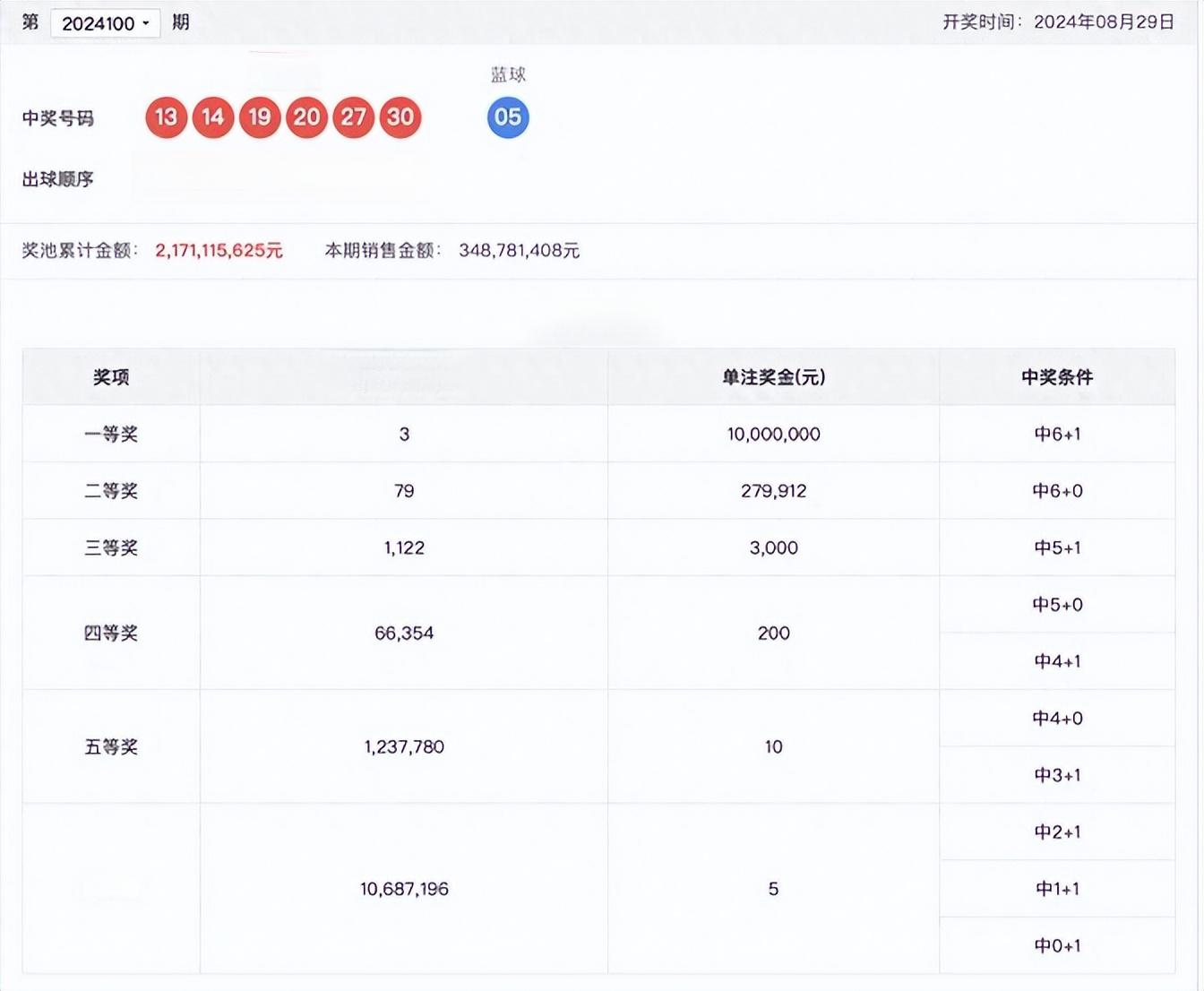Screen dimensions: 1204x991
Task: Click the 中奖号码 label
Action: click(57, 118)
